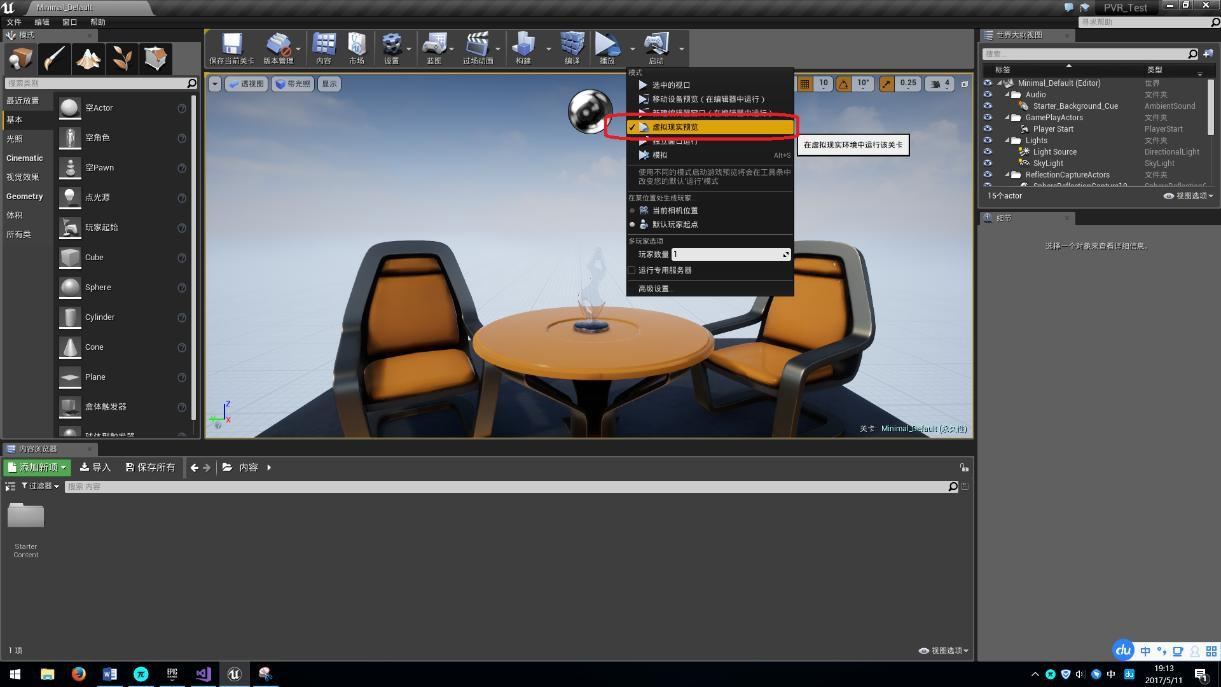The width and height of the screenshot is (1221, 687).
Task: Collapse the Lights folder in outliner
Action: click(1008, 141)
